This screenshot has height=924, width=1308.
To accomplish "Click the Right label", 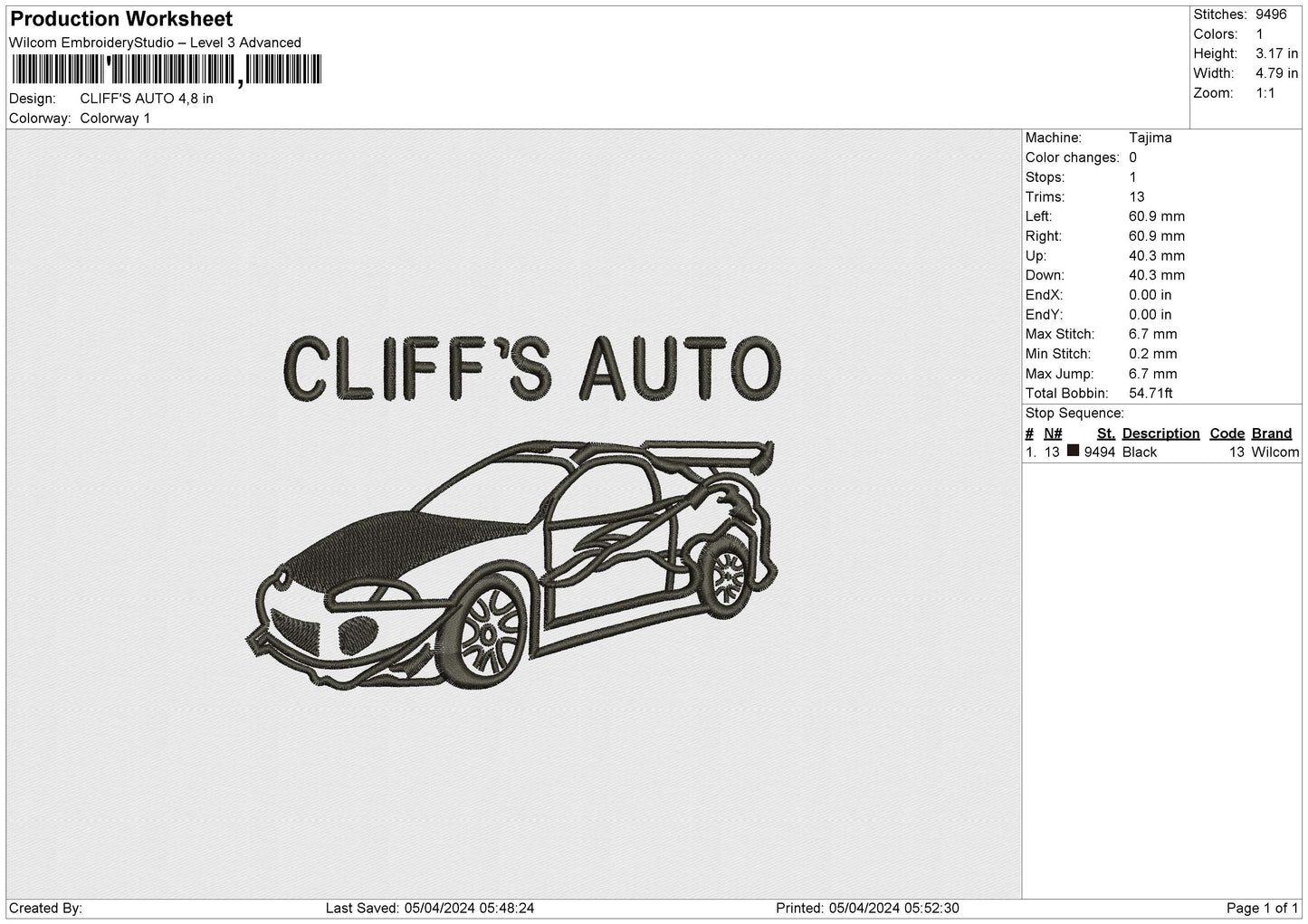I will [x=1045, y=236].
